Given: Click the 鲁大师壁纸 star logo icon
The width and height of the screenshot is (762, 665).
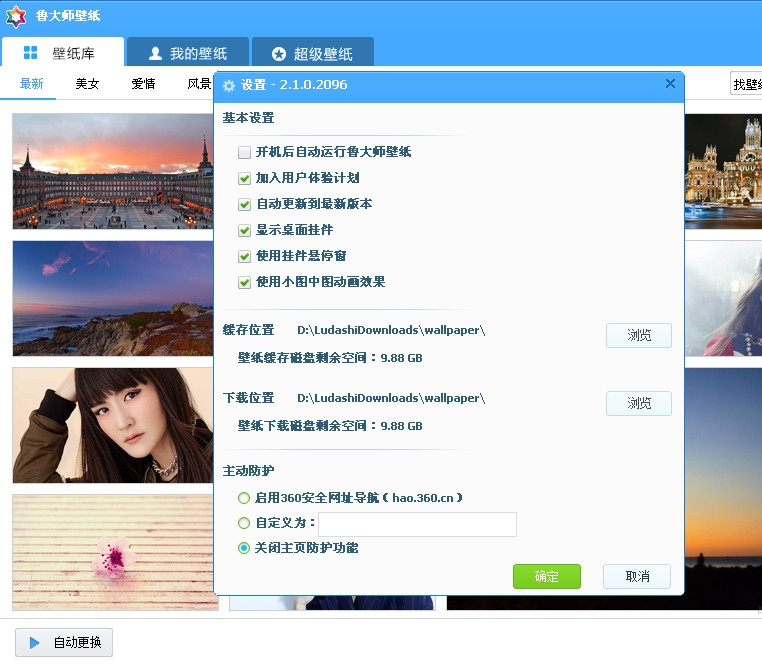Looking at the screenshot, I should click(17, 16).
